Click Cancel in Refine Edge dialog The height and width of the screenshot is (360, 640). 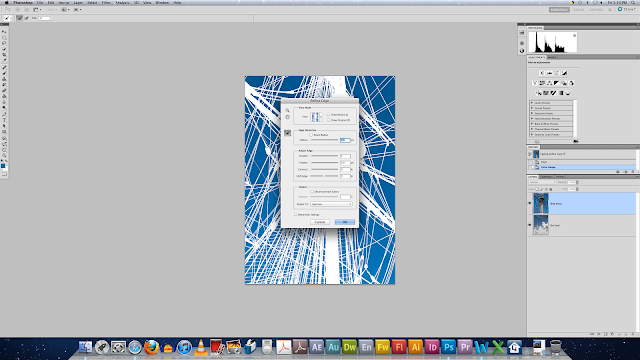(x=320, y=222)
